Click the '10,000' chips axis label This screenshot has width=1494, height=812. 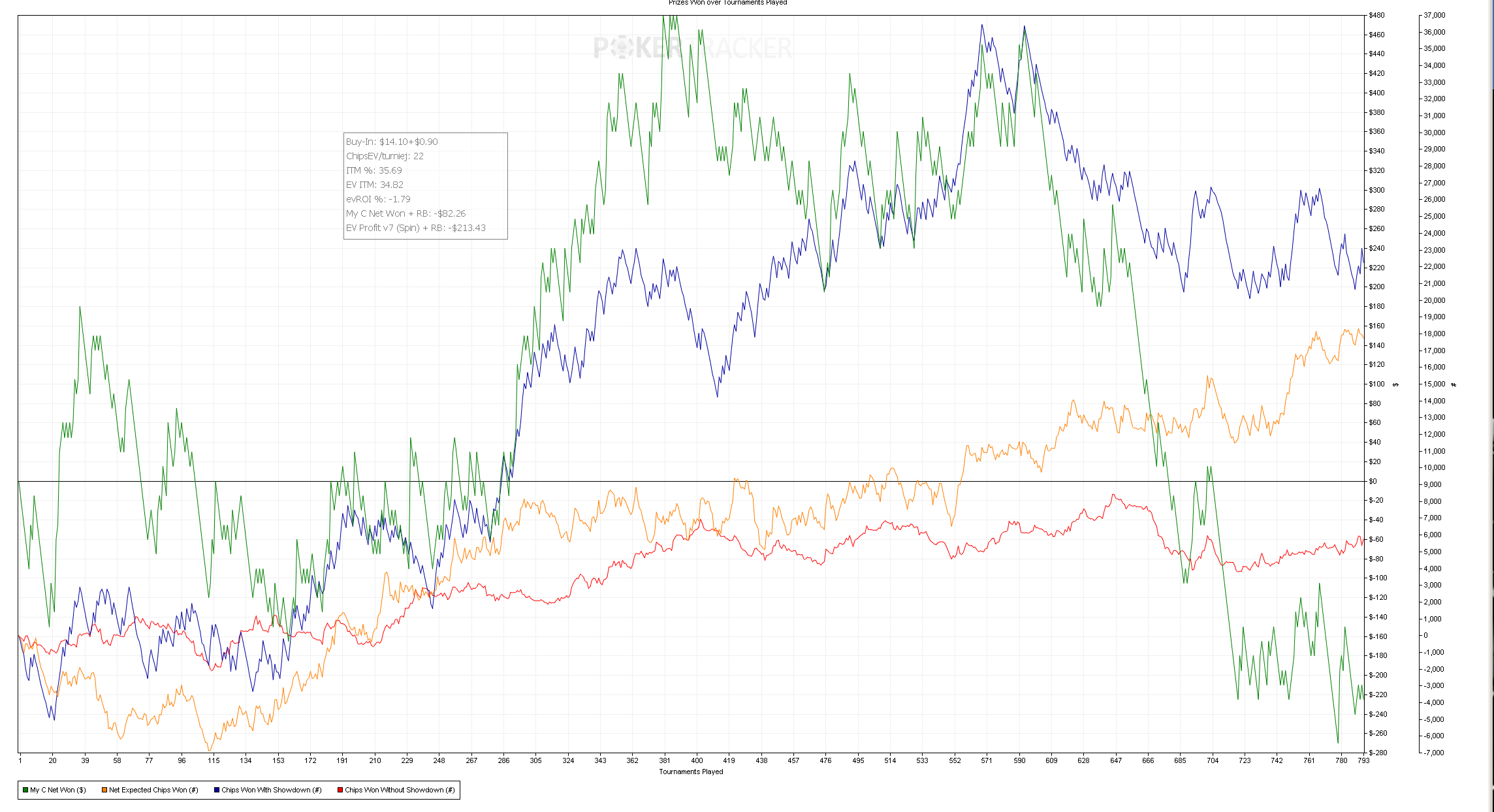click(1435, 467)
